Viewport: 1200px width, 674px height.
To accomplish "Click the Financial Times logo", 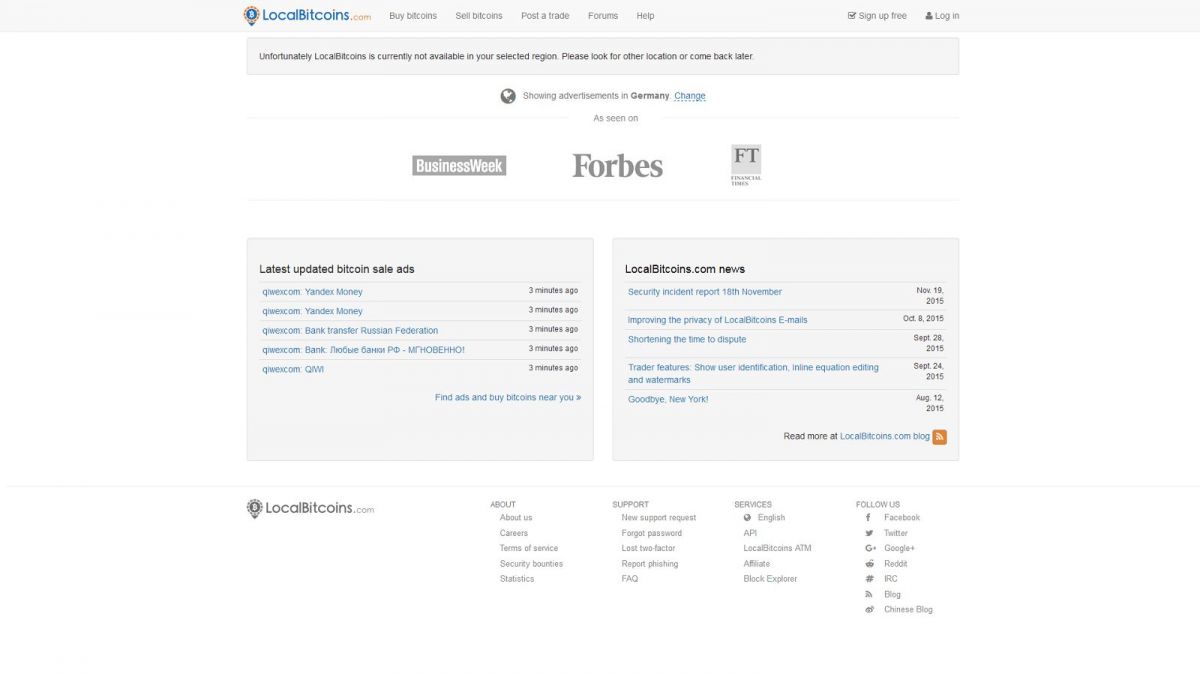I will coord(746,165).
